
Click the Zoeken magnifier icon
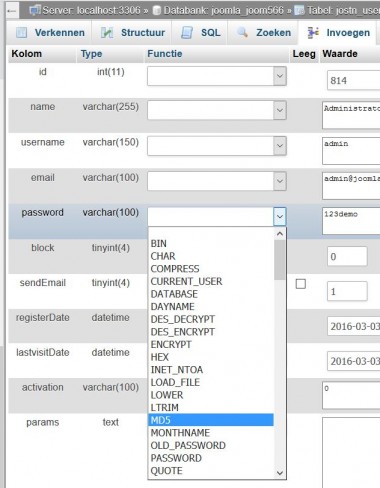242,32
